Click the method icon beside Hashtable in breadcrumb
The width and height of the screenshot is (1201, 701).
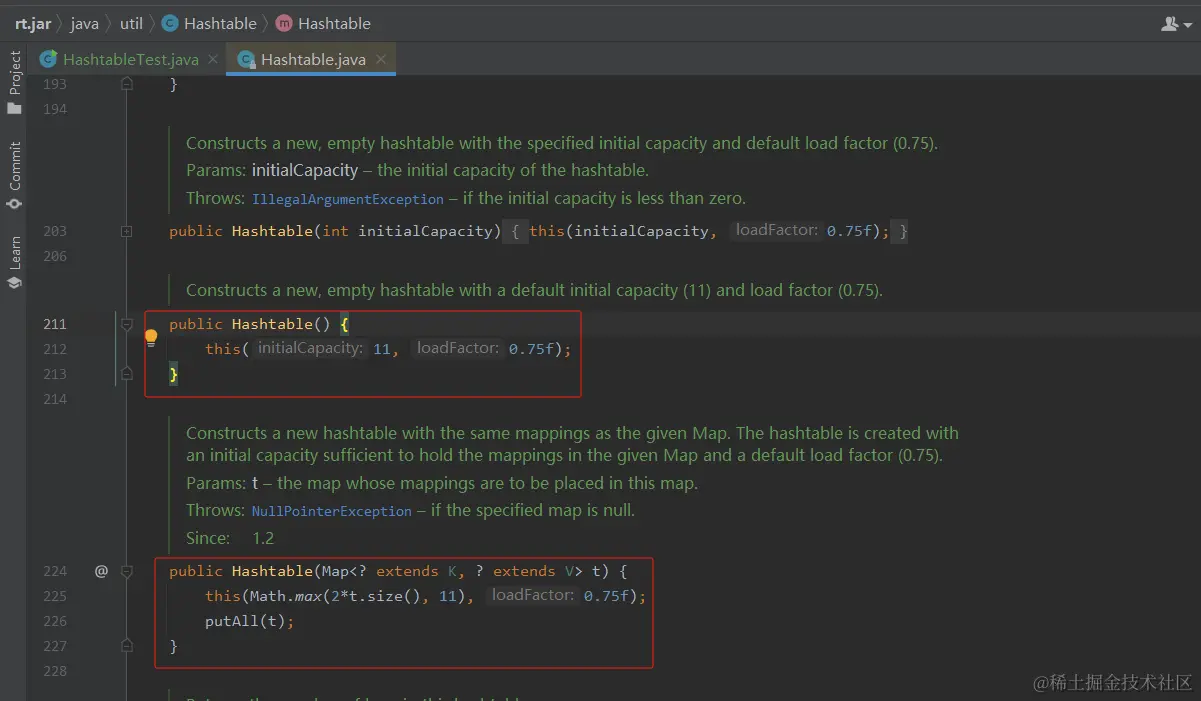pos(283,23)
